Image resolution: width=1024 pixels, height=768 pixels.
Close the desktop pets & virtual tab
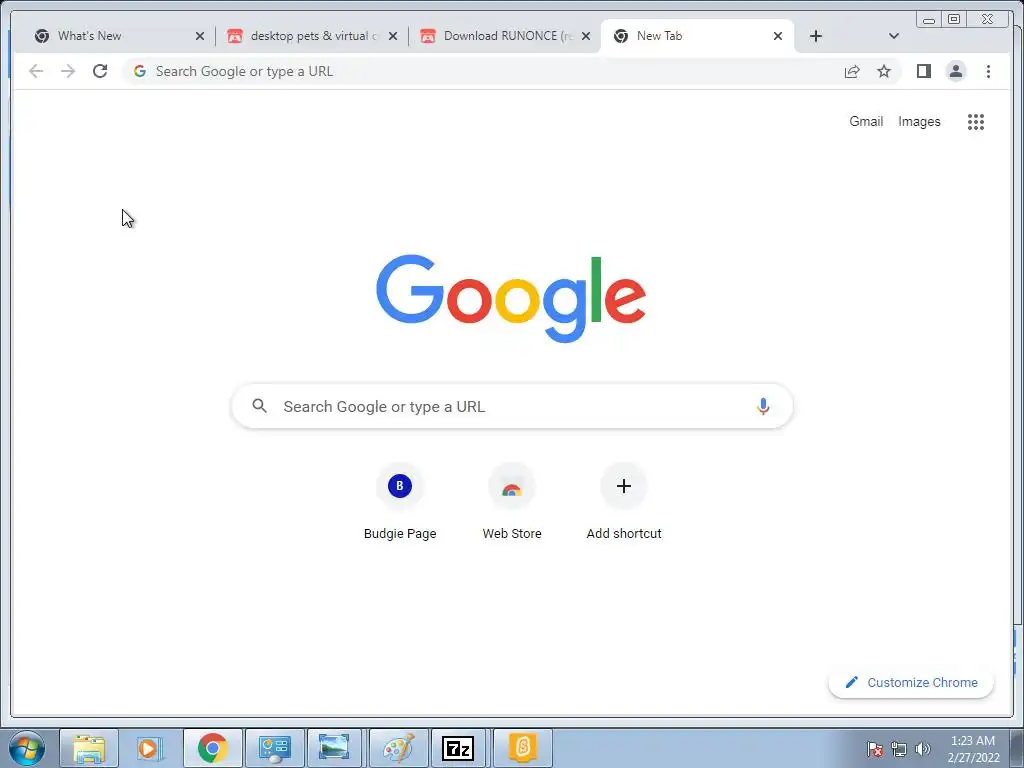point(392,36)
